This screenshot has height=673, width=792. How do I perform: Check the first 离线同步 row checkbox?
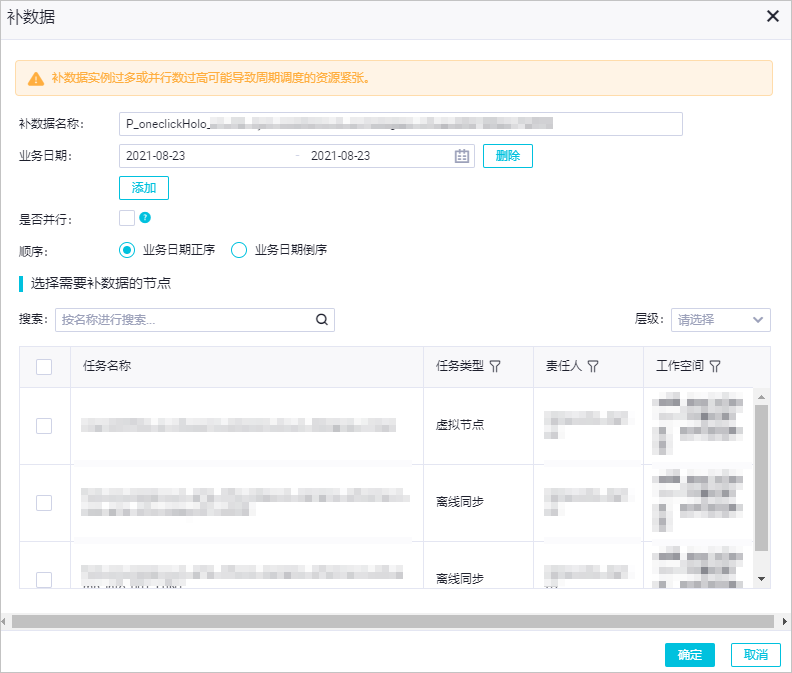click(44, 503)
